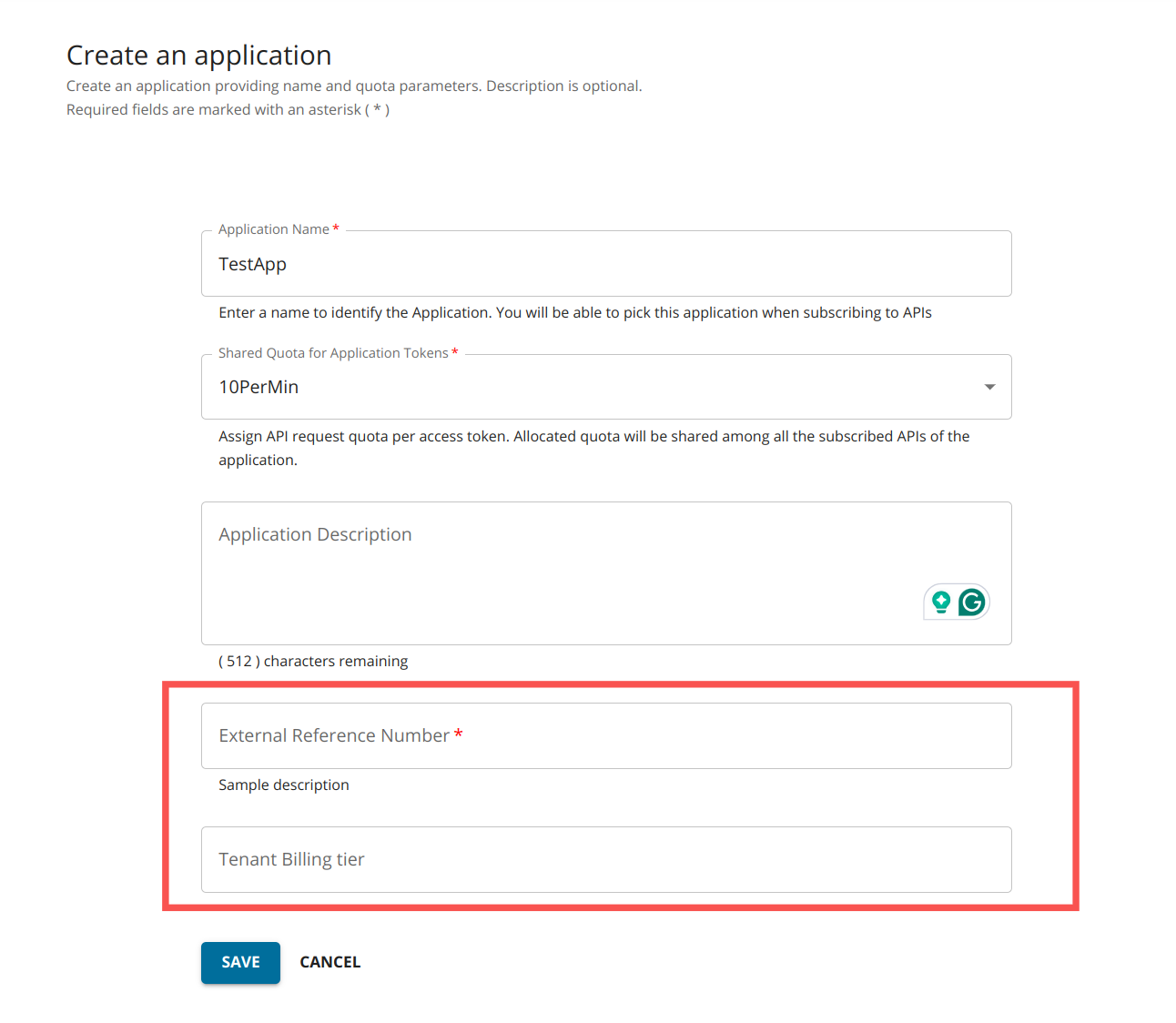The image size is (1176, 1023).
Task: Click the Grammarly lightbulb suggestion icon
Action: coord(941,602)
